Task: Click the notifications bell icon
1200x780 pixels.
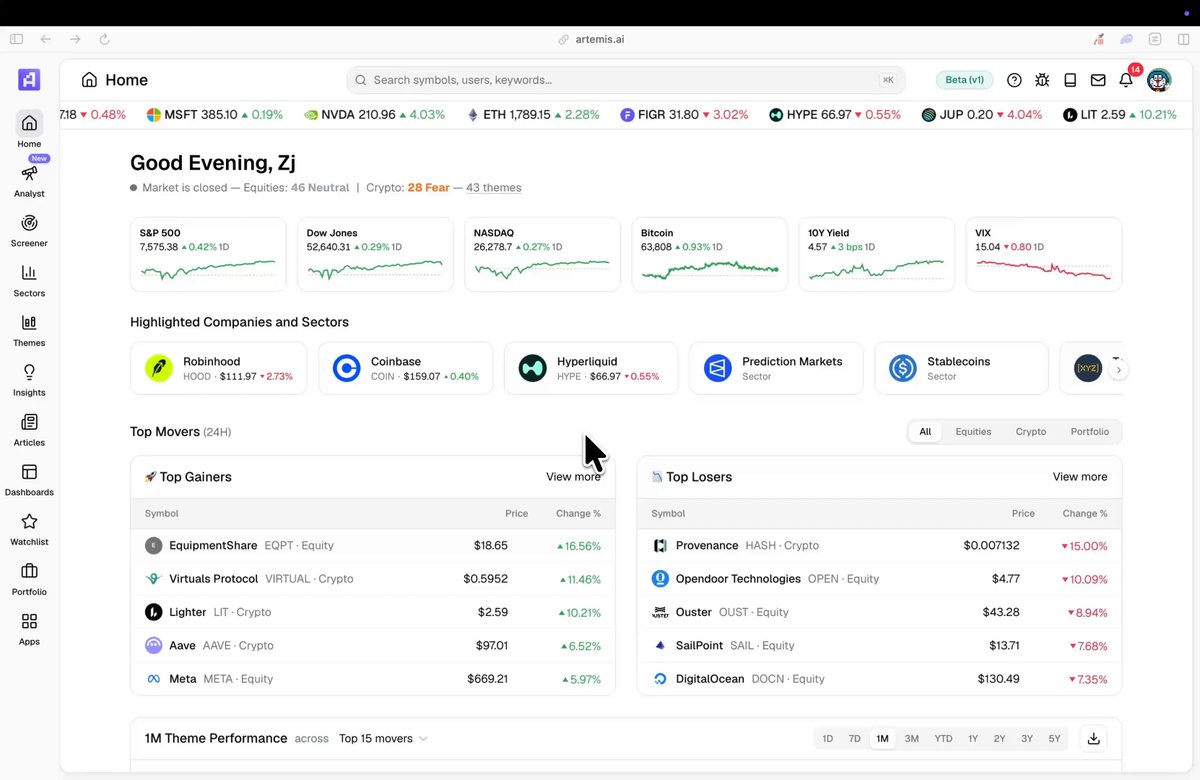Action: coord(1126,80)
